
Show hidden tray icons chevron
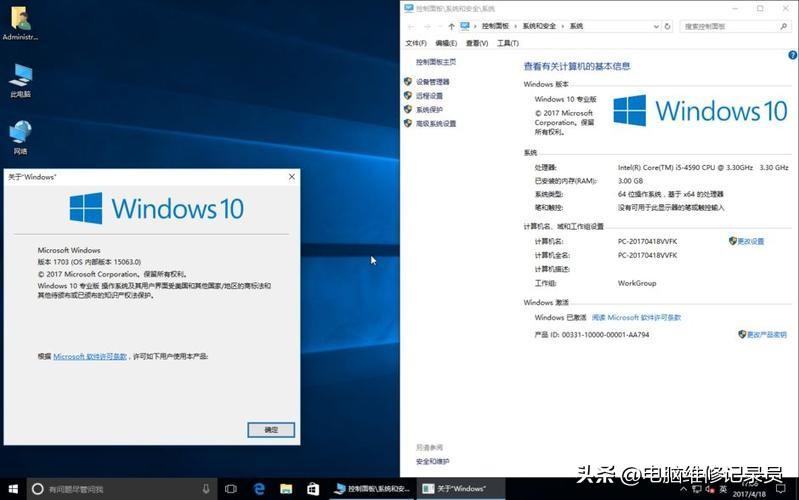coord(683,489)
